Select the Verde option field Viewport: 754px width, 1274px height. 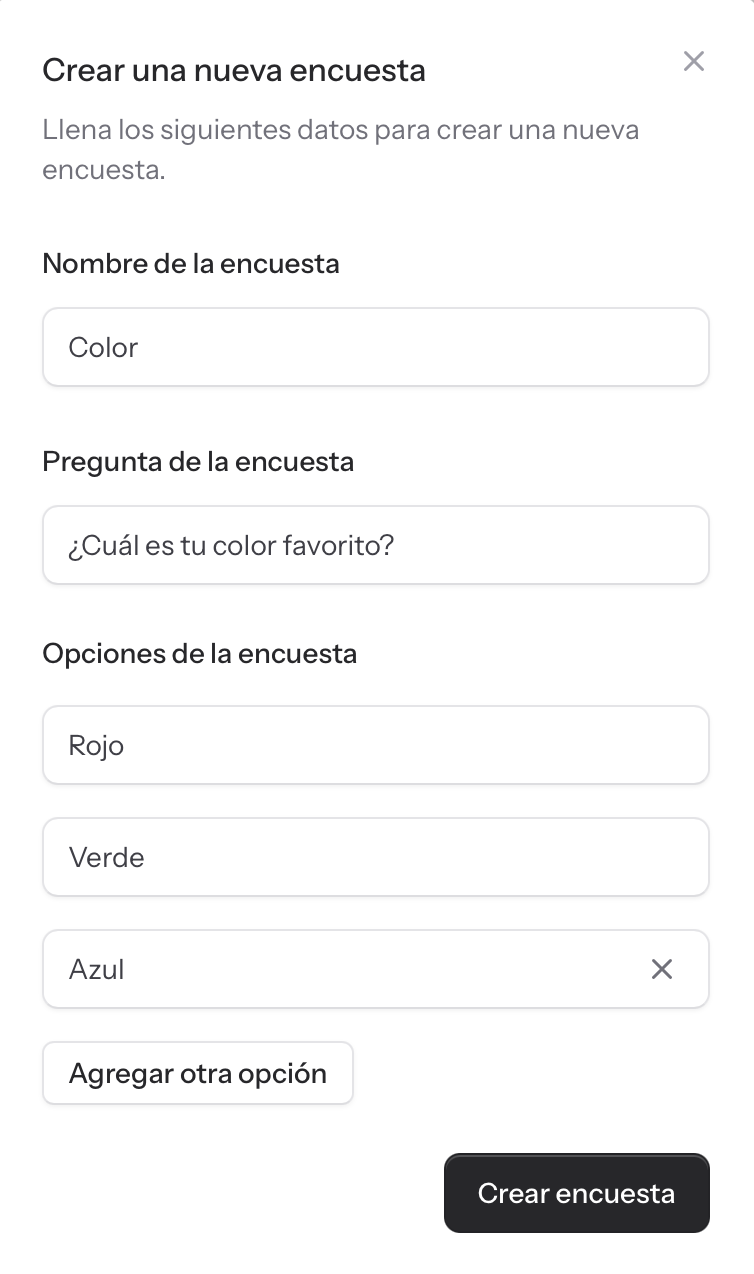pos(376,857)
